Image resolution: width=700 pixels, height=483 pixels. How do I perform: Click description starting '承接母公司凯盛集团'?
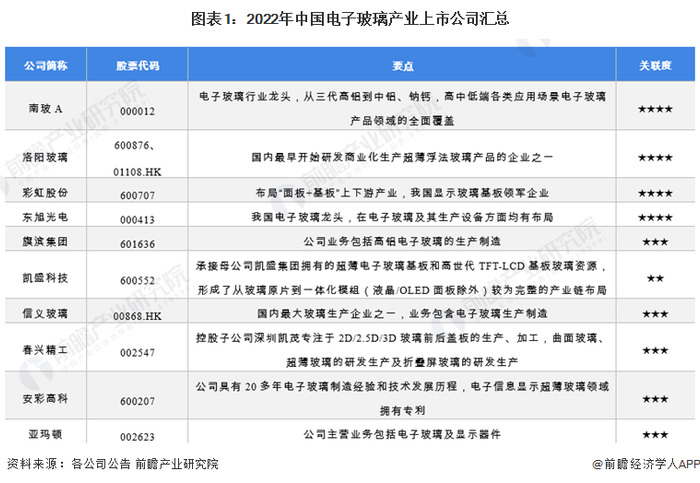point(402,266)
